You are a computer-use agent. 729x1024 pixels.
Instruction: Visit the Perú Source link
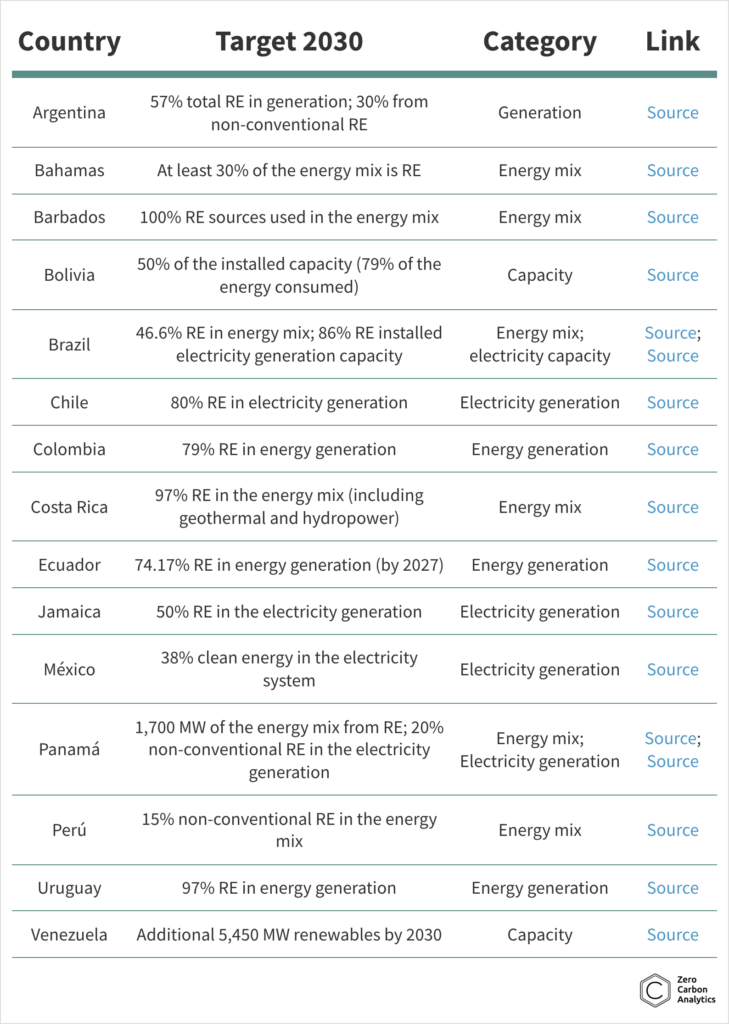pos(672,830)
